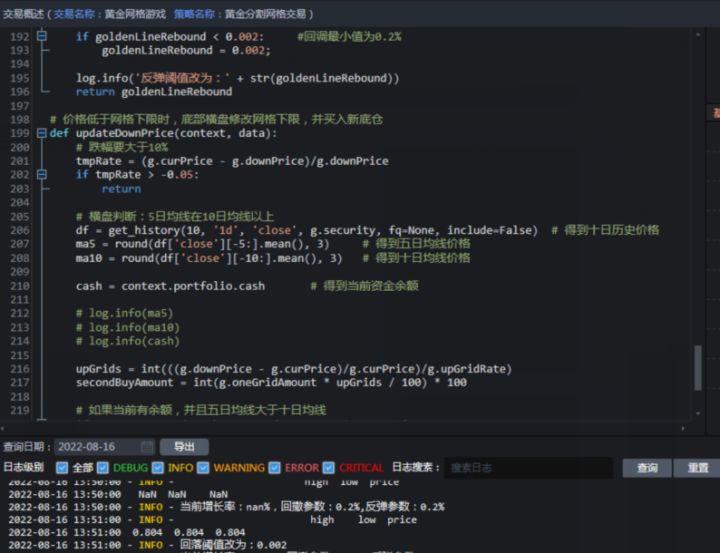Click the 查询 query button

click(647, 468)
